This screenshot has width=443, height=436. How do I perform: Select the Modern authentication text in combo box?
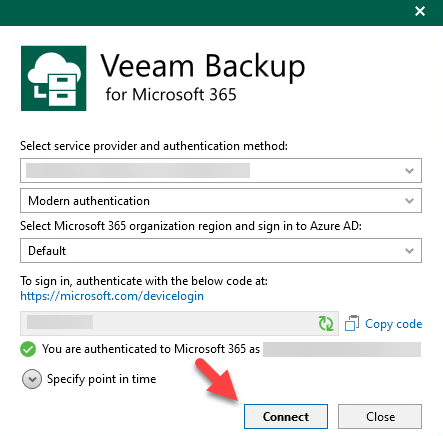click(89, 201)
